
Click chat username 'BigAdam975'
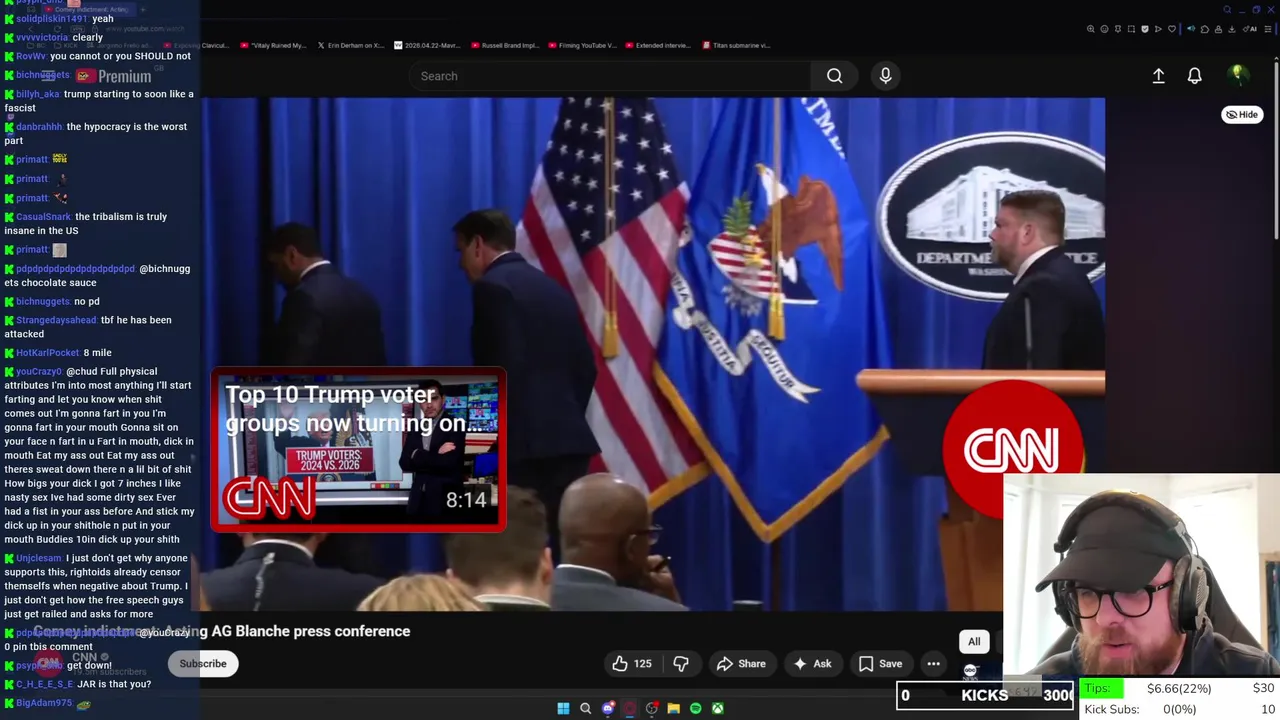(x=44, y=703)
